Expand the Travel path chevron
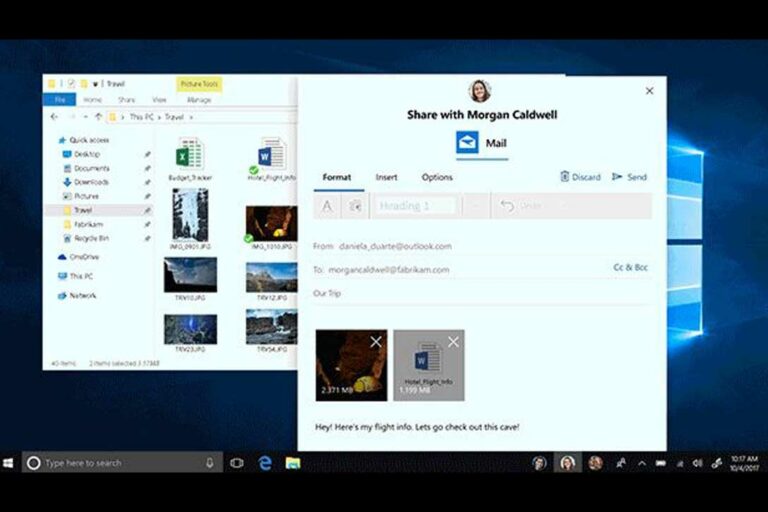The image size is (768, 512). (x=191, y=117)
